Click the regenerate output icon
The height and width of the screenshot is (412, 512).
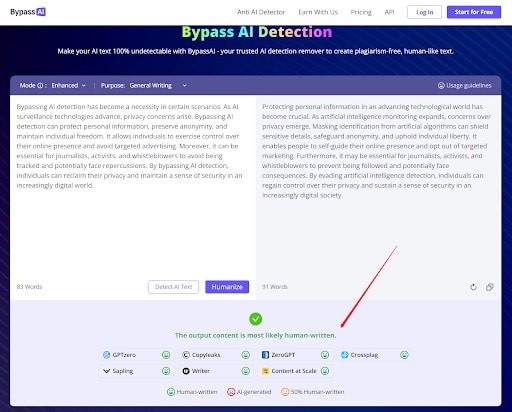473,287
